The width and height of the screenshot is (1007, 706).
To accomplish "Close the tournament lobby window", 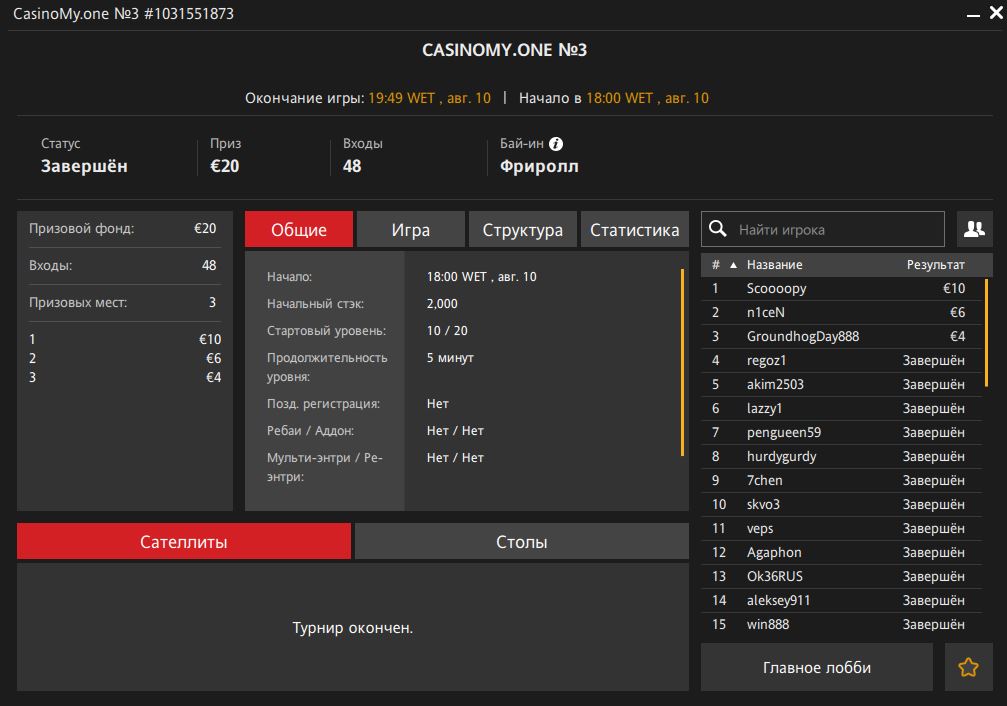I will click(x=992, y=15).
